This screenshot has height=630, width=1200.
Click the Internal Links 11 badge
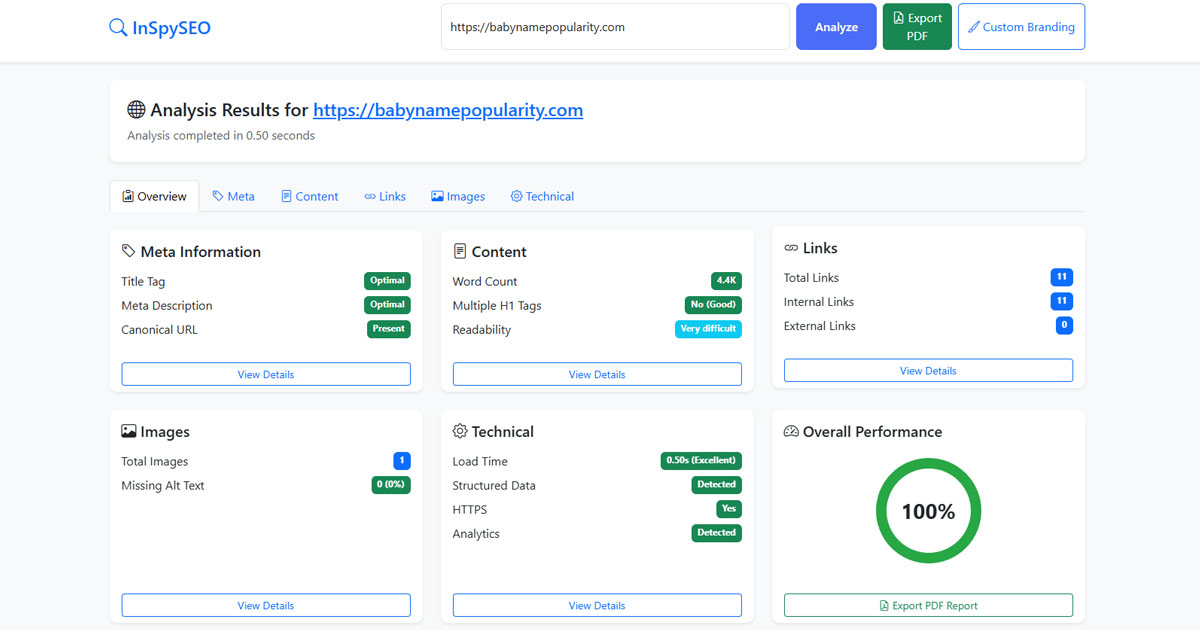tap(1062, 301)
